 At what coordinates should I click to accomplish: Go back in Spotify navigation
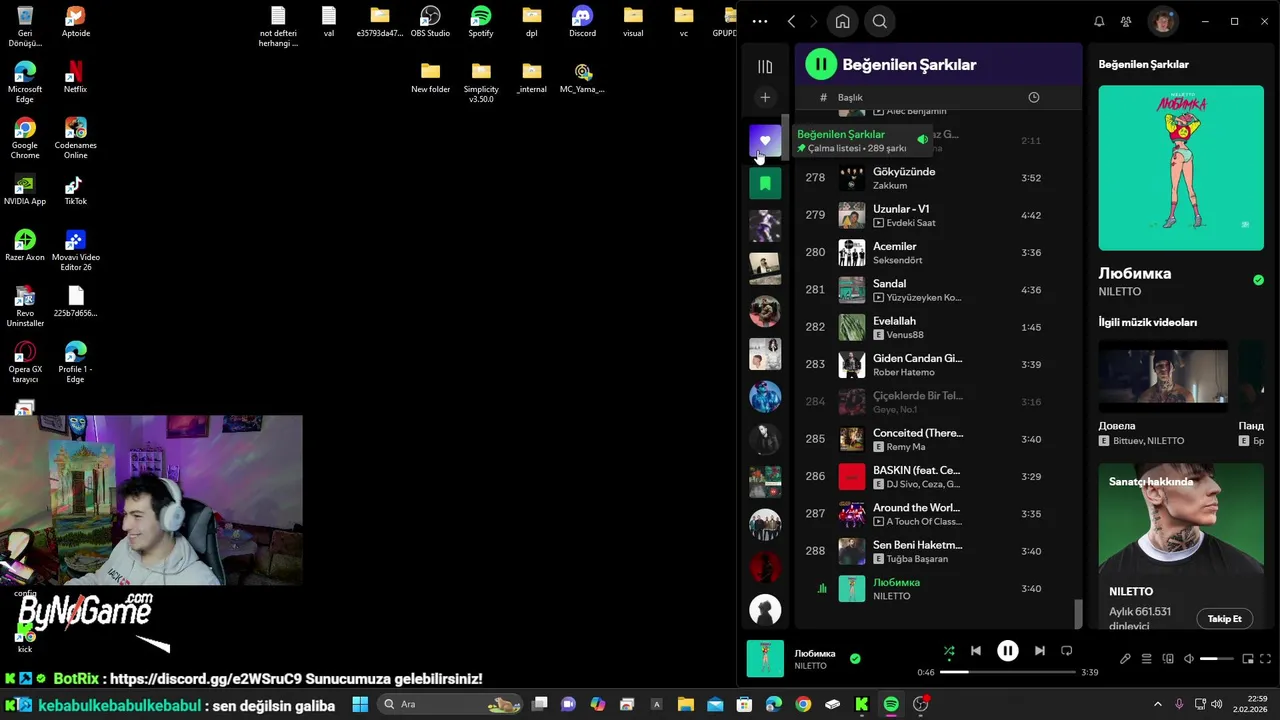pos(791,21)
